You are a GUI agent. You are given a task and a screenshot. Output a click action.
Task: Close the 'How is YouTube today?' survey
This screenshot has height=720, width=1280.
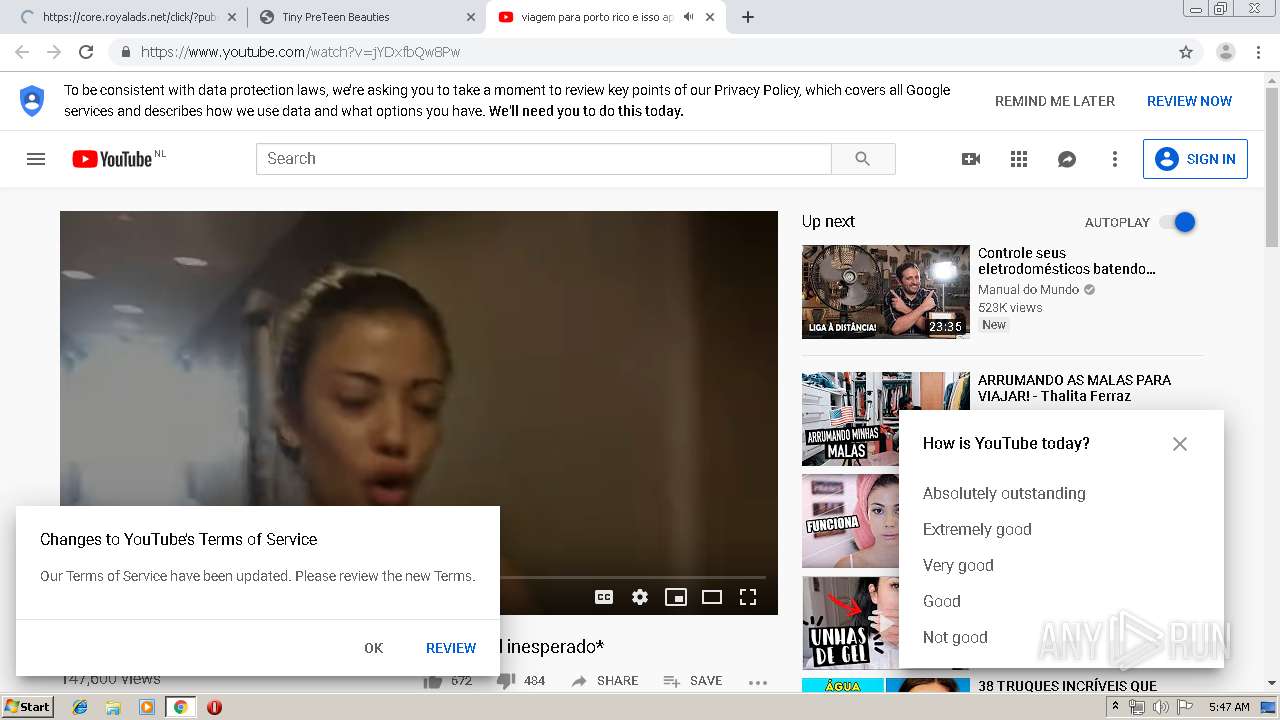click(1180, 444)
